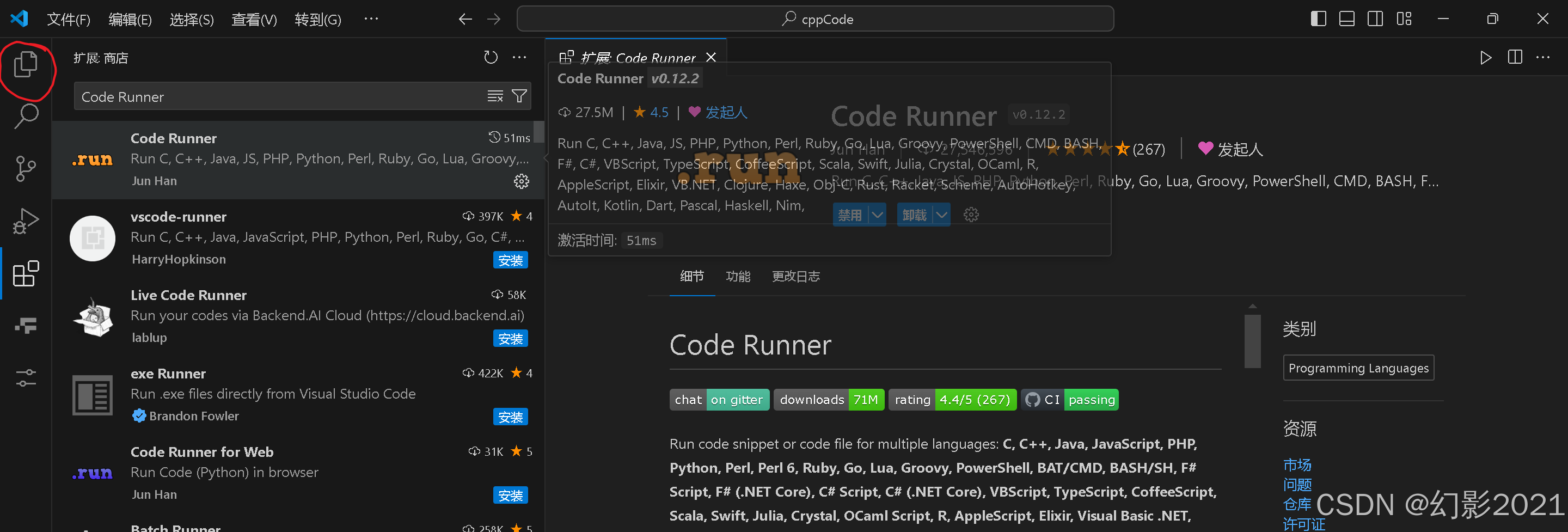Screen dimensions: 1568x532
Task: Toggle the primary sidebar layout
Action: click(x=1319, y=19)
